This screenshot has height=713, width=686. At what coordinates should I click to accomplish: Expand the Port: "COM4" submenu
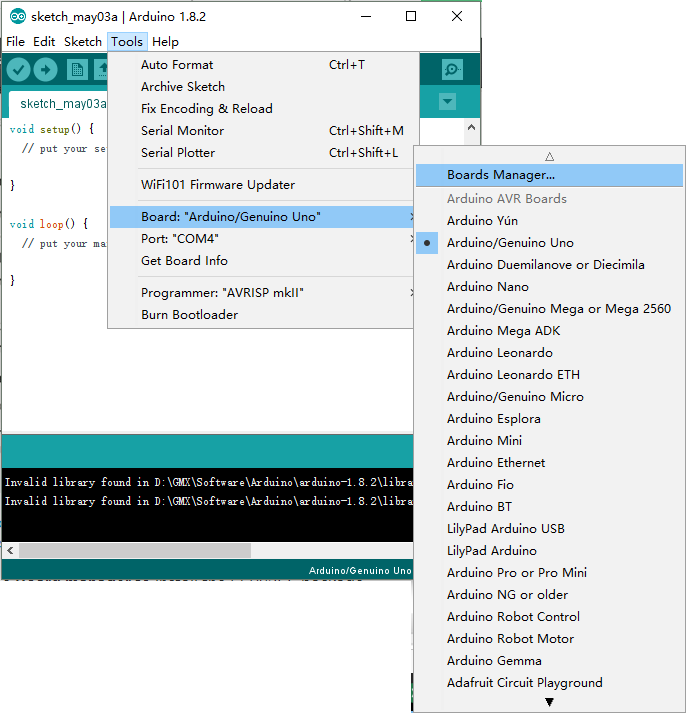261,239
